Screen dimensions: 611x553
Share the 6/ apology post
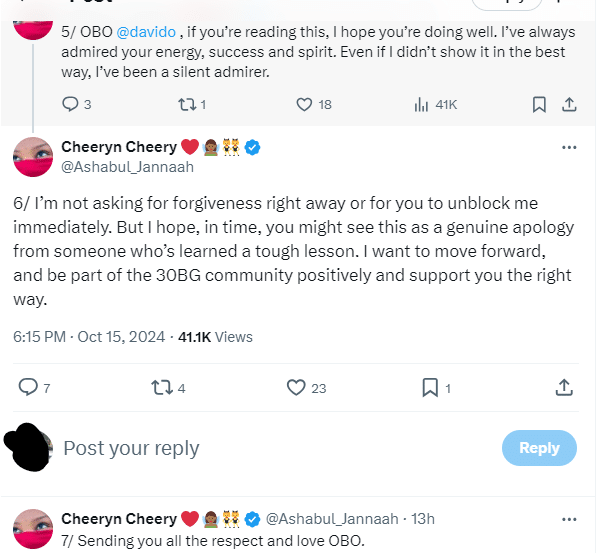(x=564, y=387)
